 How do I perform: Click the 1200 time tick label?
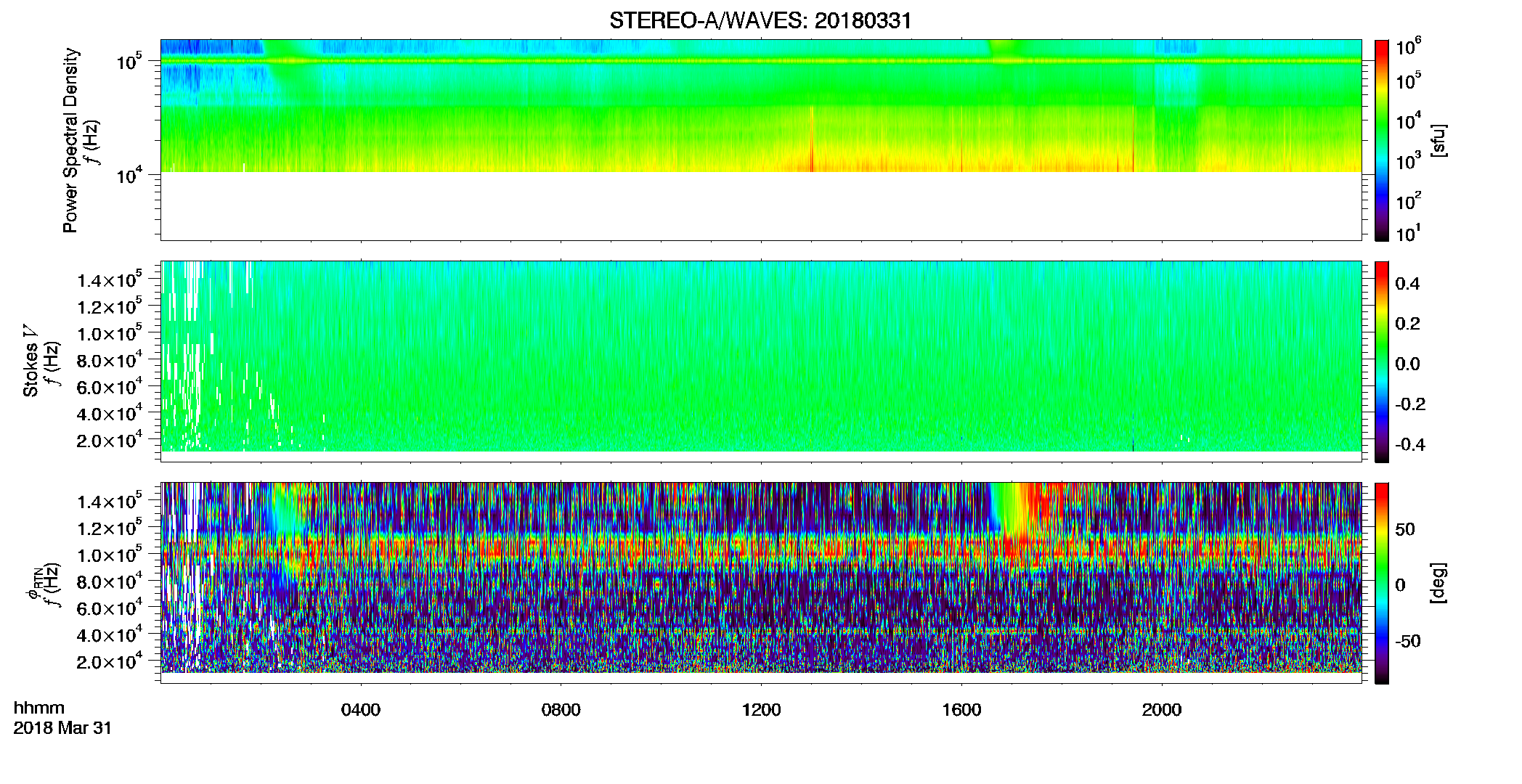click(x=761, y=710)
